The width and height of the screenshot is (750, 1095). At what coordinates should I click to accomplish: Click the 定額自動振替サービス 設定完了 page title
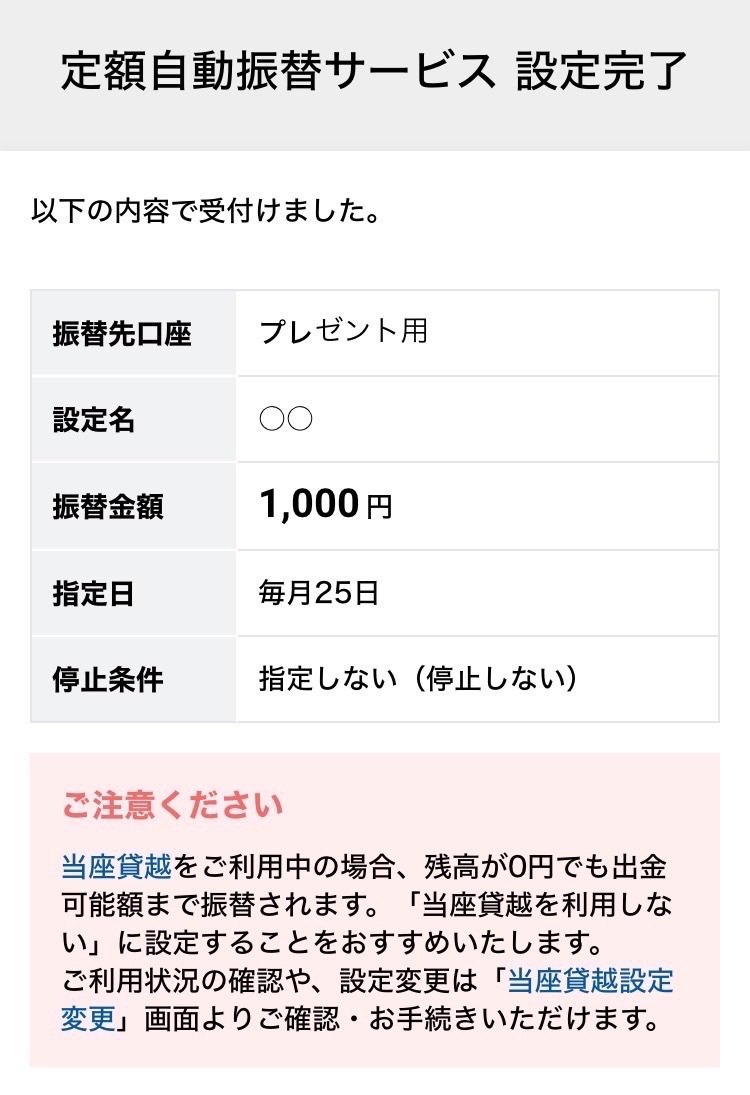coord(374,71)
